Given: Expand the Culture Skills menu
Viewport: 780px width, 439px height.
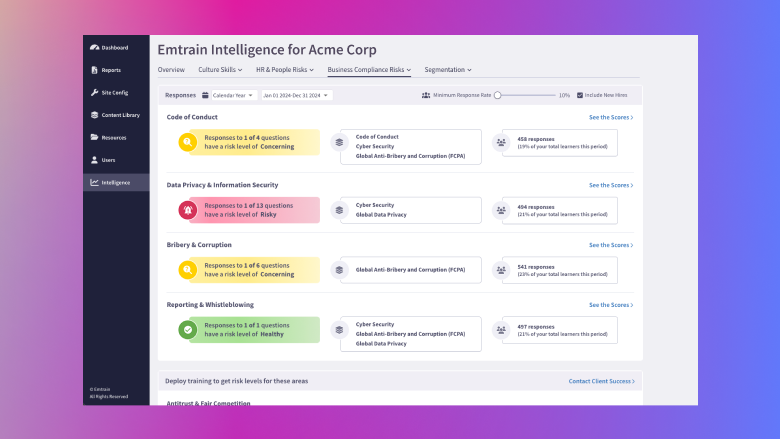Looking at the screenshot, I should [220, 70].
